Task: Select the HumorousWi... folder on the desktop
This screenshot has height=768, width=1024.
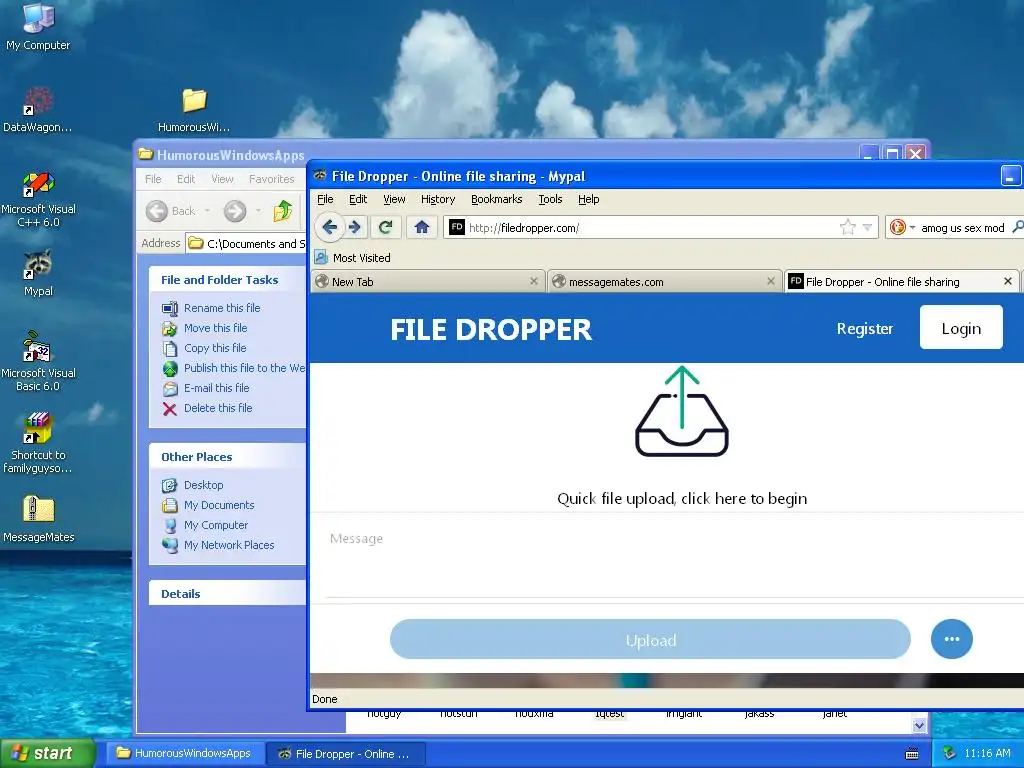Action: tap(194, 109)
